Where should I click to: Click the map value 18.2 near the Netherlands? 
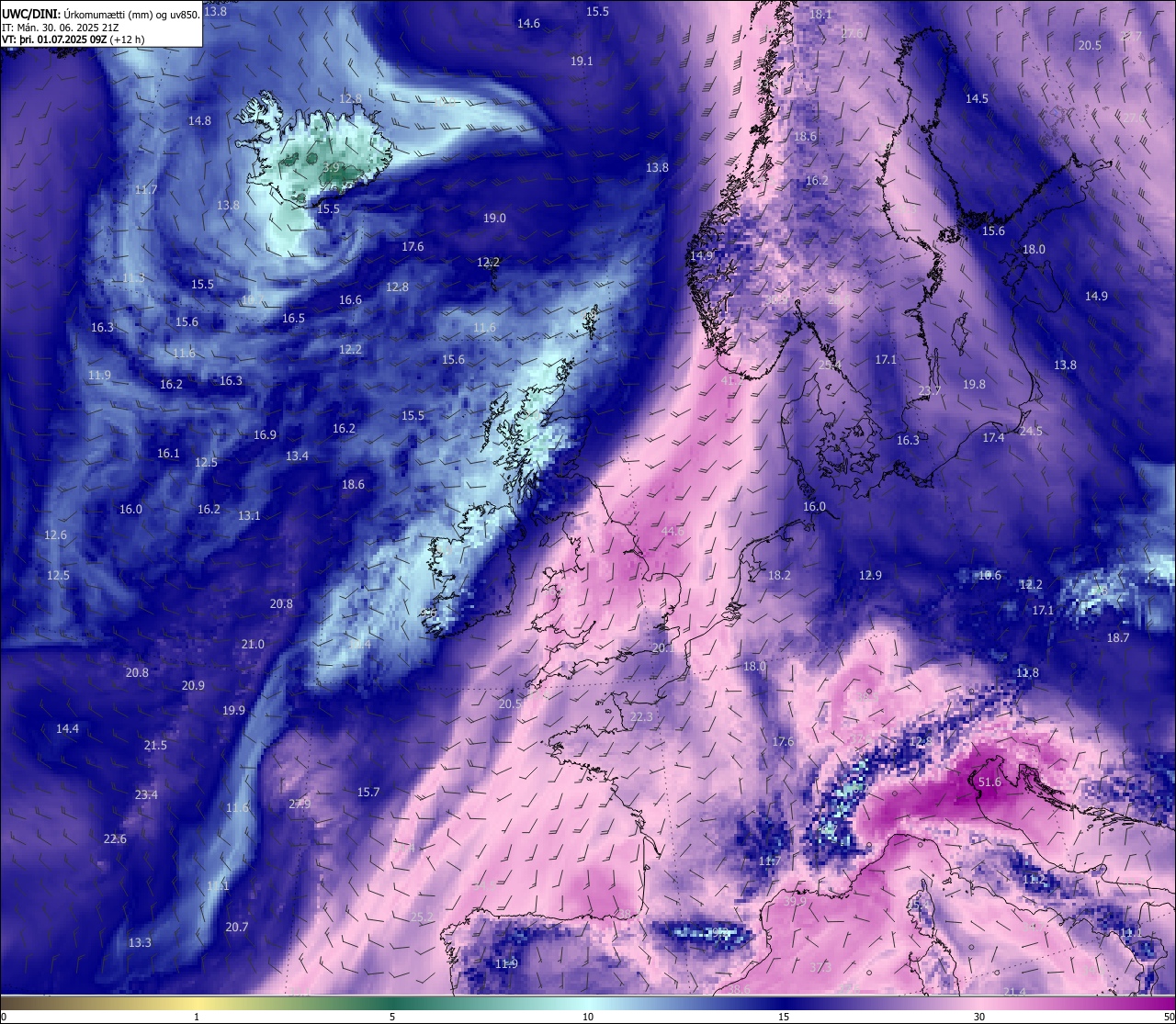[779, 576]
